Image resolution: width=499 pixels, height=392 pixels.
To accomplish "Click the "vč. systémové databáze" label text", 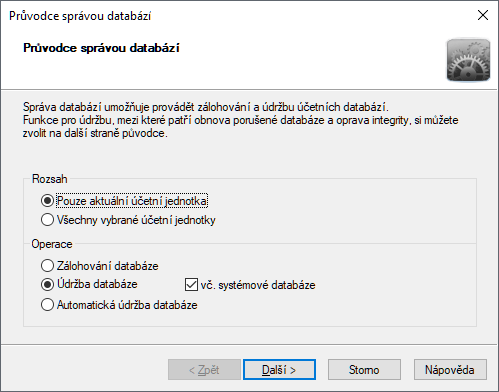I will (x=258, y=285).
